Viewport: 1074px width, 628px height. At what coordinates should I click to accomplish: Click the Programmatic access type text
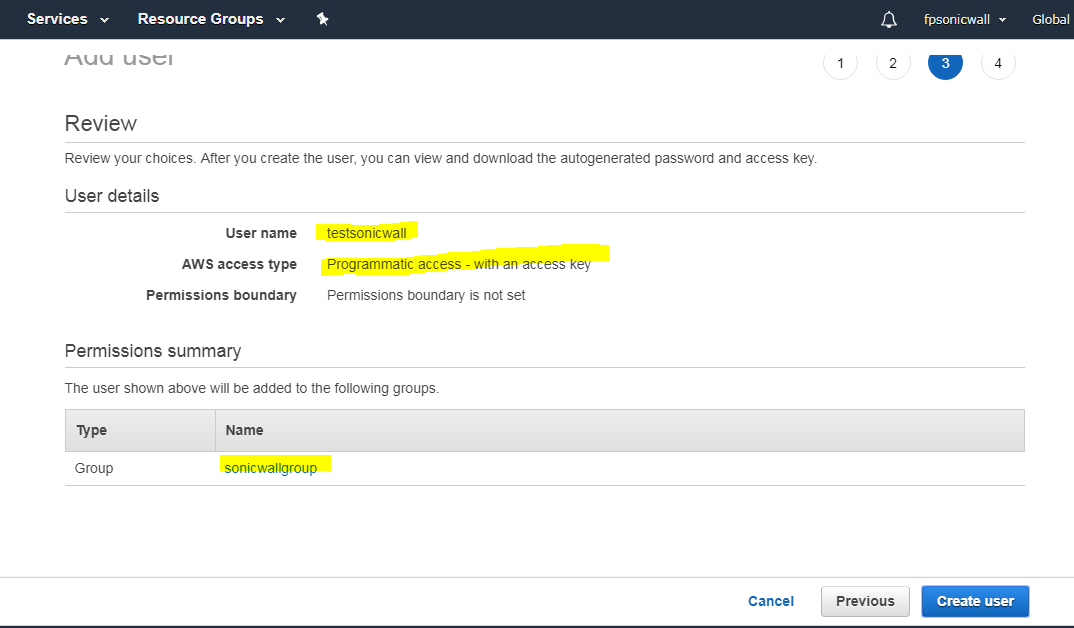(x=458, y=265)
